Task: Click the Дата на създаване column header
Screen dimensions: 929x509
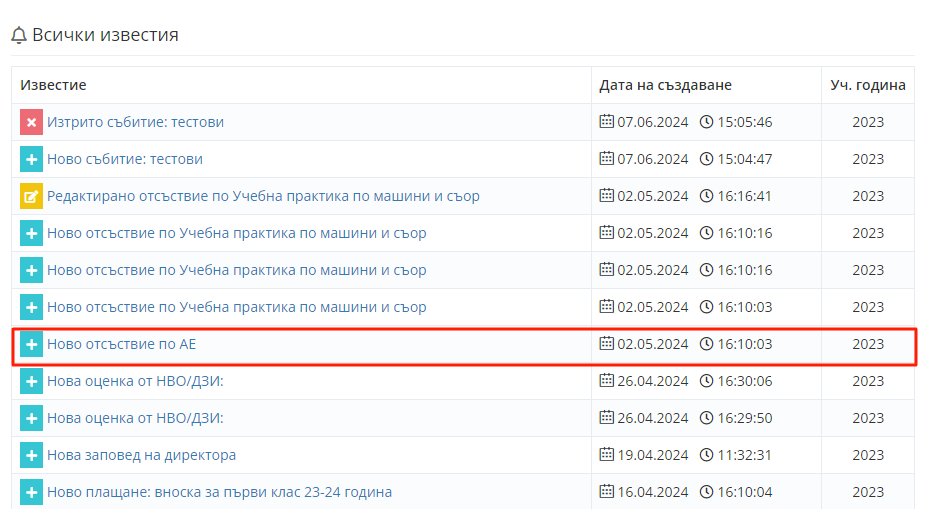Action: point(665,85)
